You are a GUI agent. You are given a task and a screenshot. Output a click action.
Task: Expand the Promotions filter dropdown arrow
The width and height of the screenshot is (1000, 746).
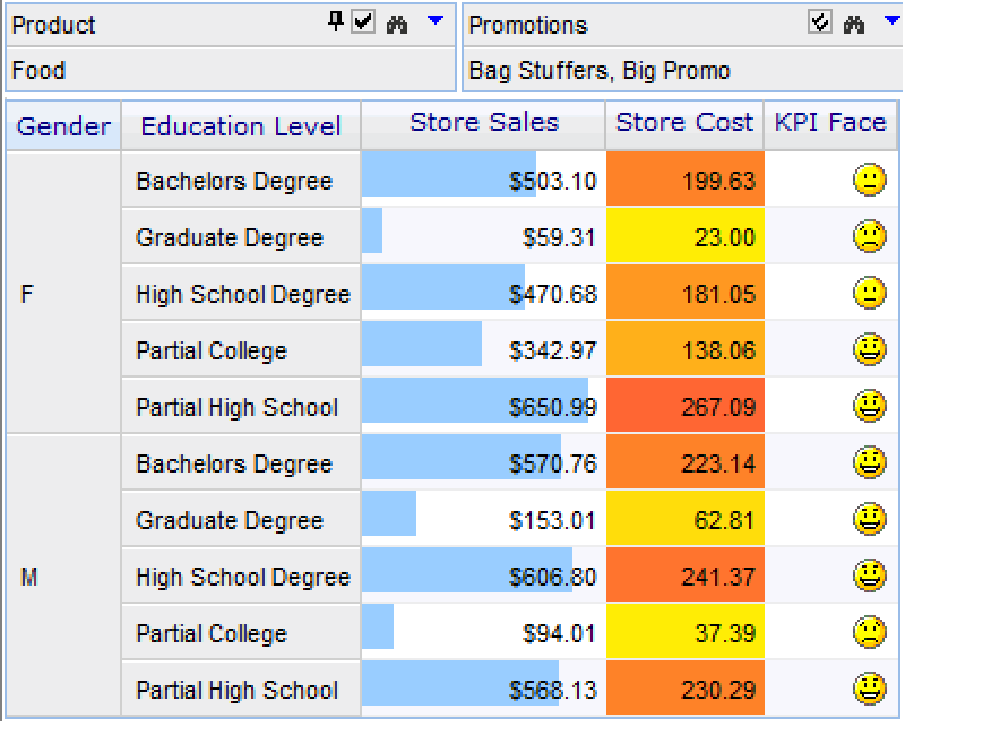pos(892,20)
